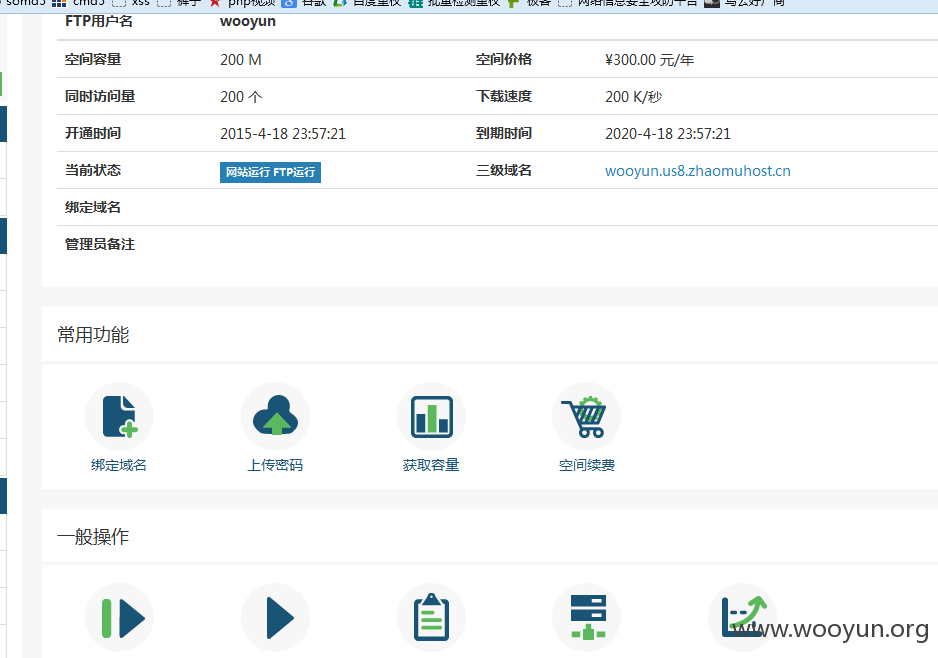This screenshot has height=658, width=938.
Task: Open the clipboard list icon
Action: tap(431, 618)
